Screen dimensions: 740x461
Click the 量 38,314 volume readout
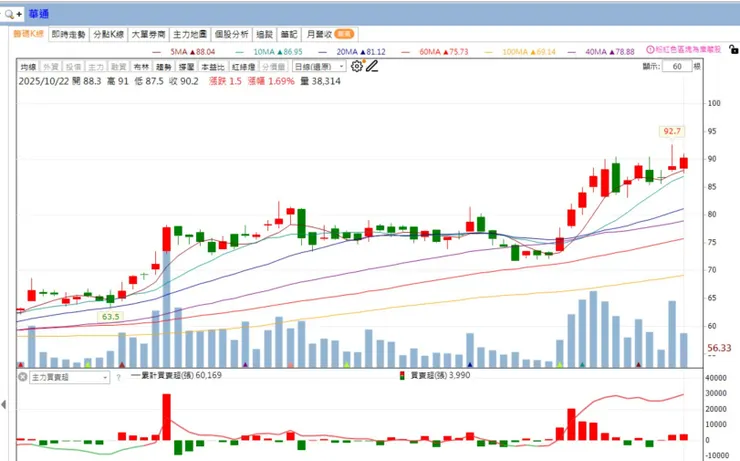320,81
